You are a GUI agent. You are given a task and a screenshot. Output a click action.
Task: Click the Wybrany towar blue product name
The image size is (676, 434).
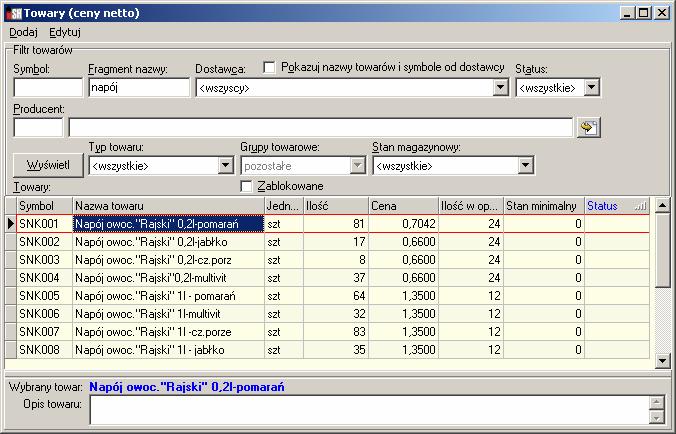(x=187, y=387)
